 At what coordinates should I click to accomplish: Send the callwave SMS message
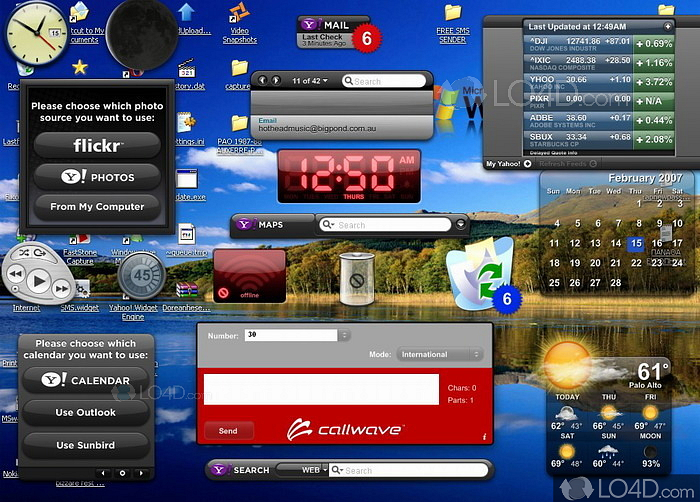[x=229, y=431]
